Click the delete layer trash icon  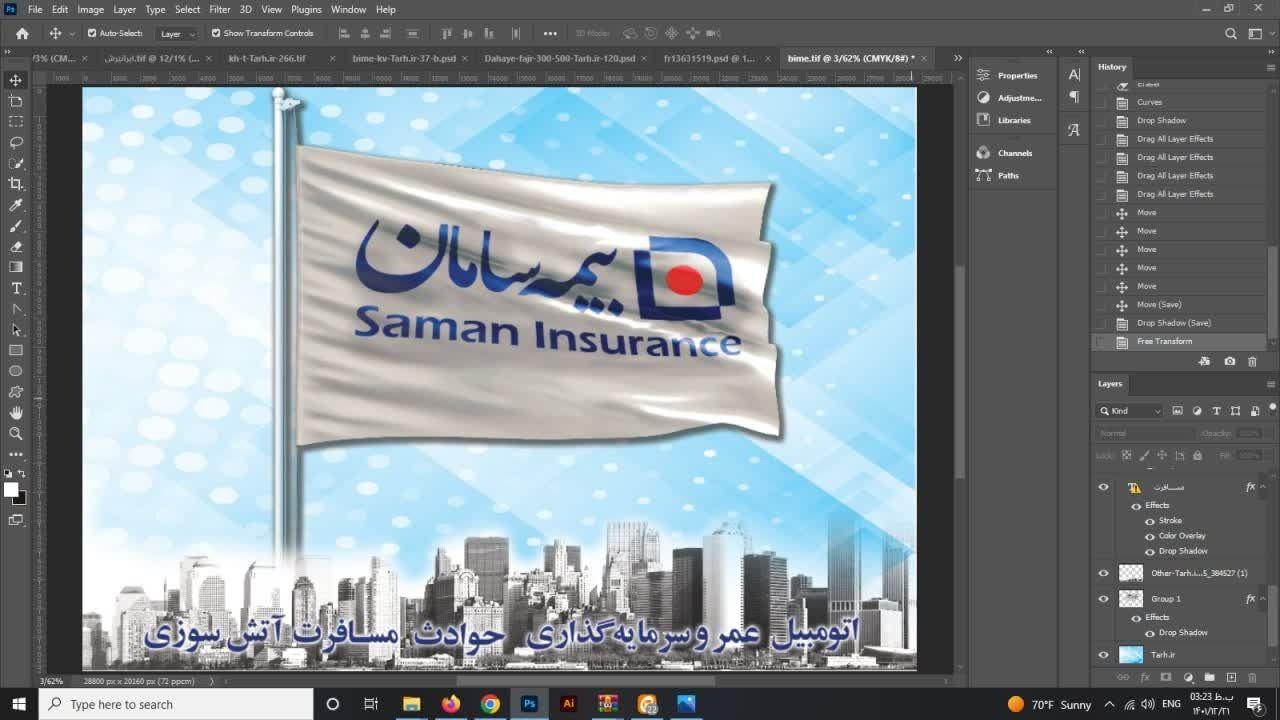click(x=1254, y=677)
